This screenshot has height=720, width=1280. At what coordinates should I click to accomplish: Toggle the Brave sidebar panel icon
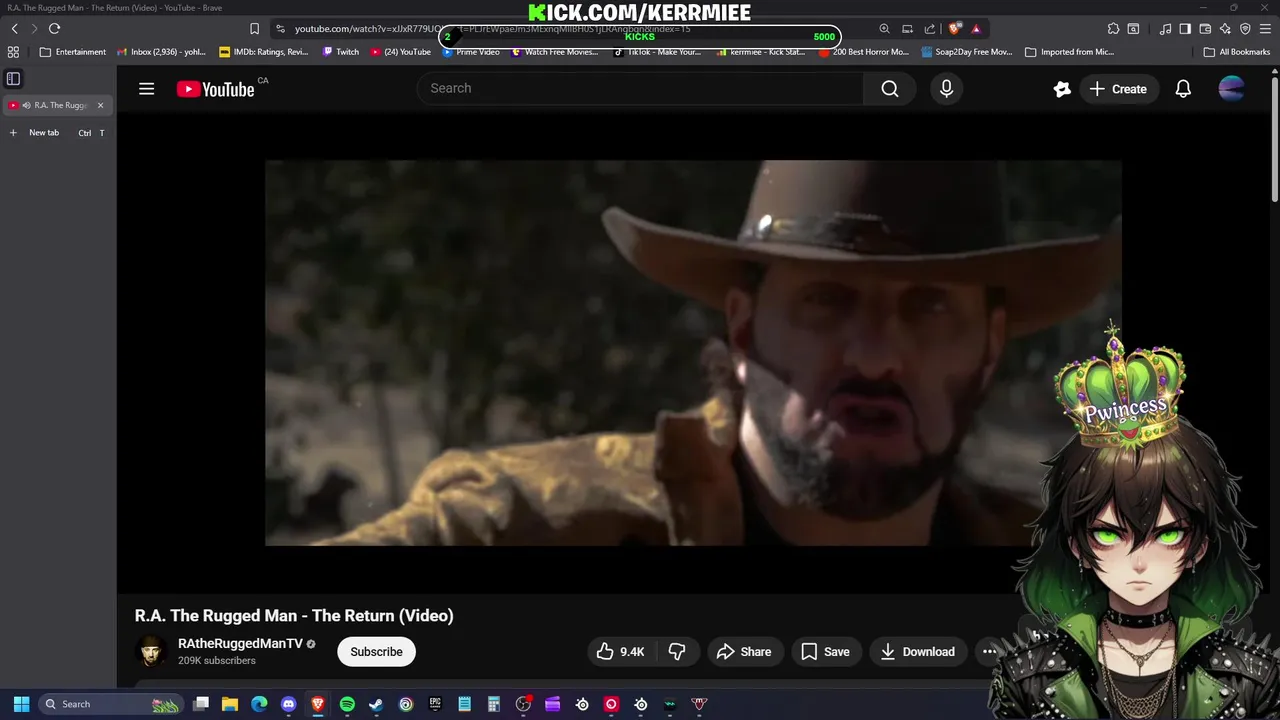click(1185, 29)
